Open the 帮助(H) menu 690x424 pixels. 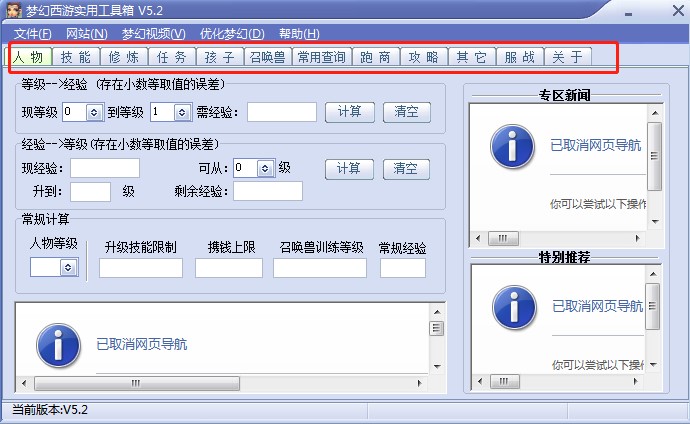point(299,33)
